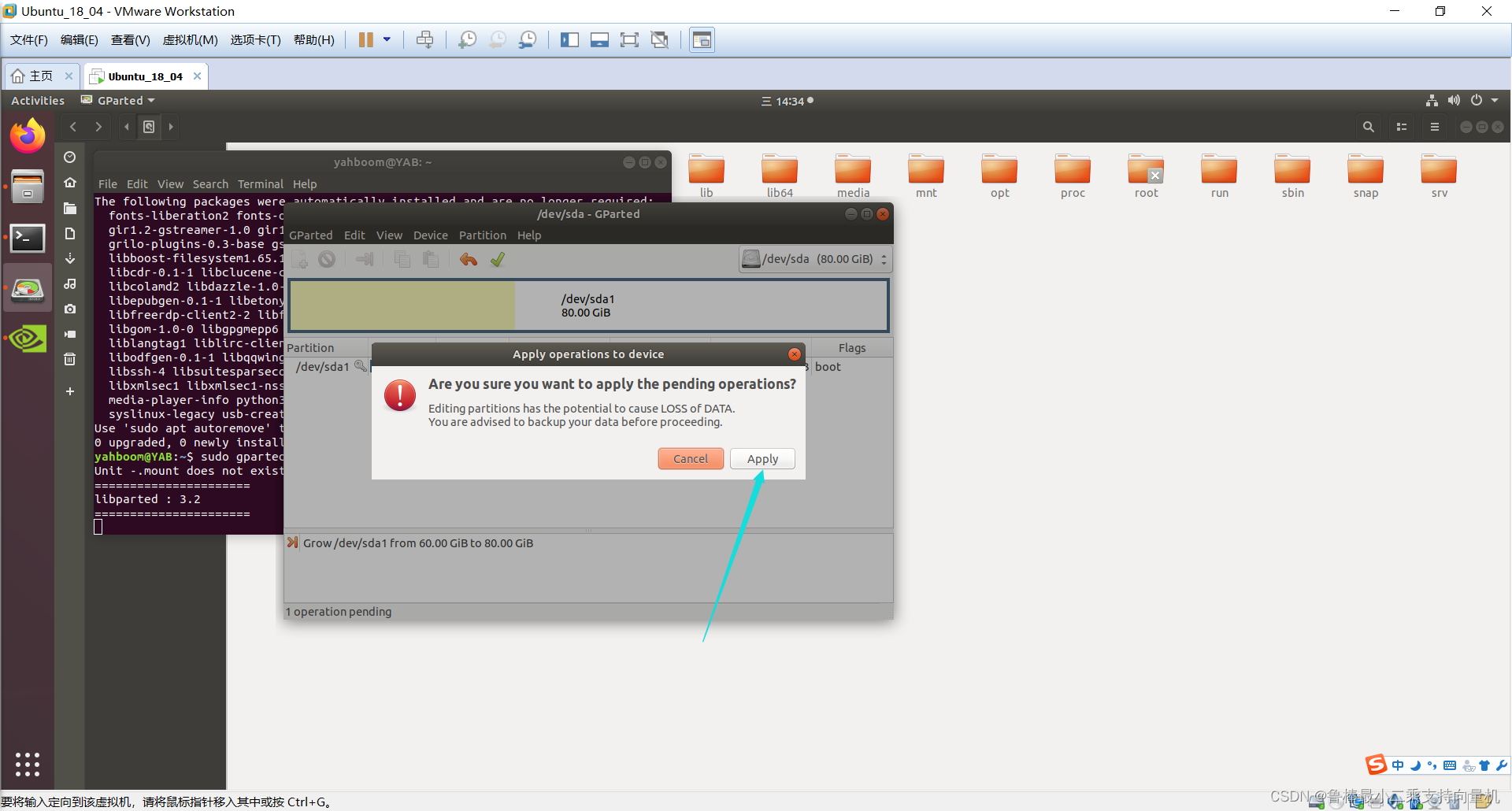Open the VMware power options dropdown arrow
Image resolution: width=1512 pixels, height=811 pixels.
click(387, 40)
